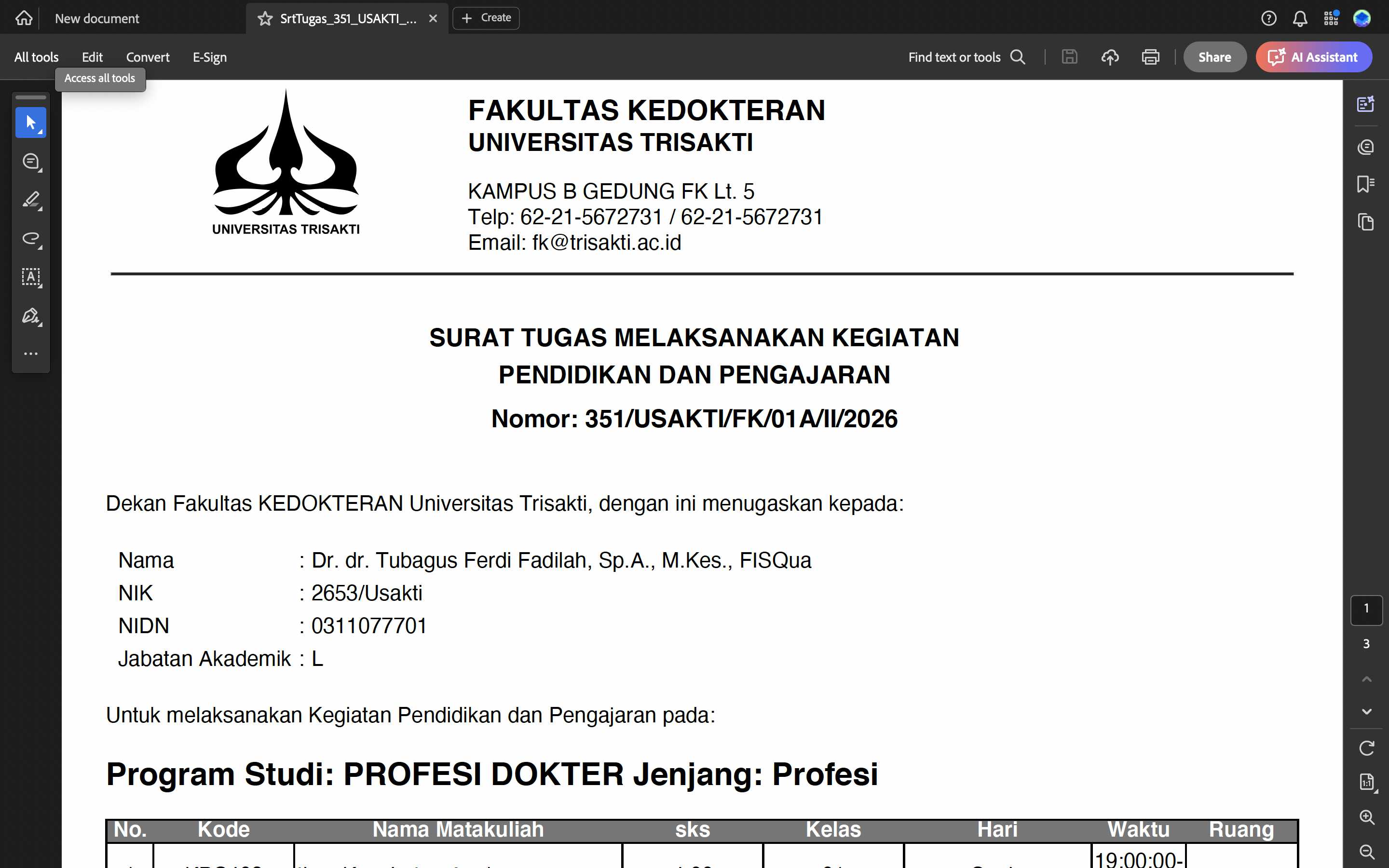
Task: Open the apps grid launcher
Action: tap(1331, 18)
